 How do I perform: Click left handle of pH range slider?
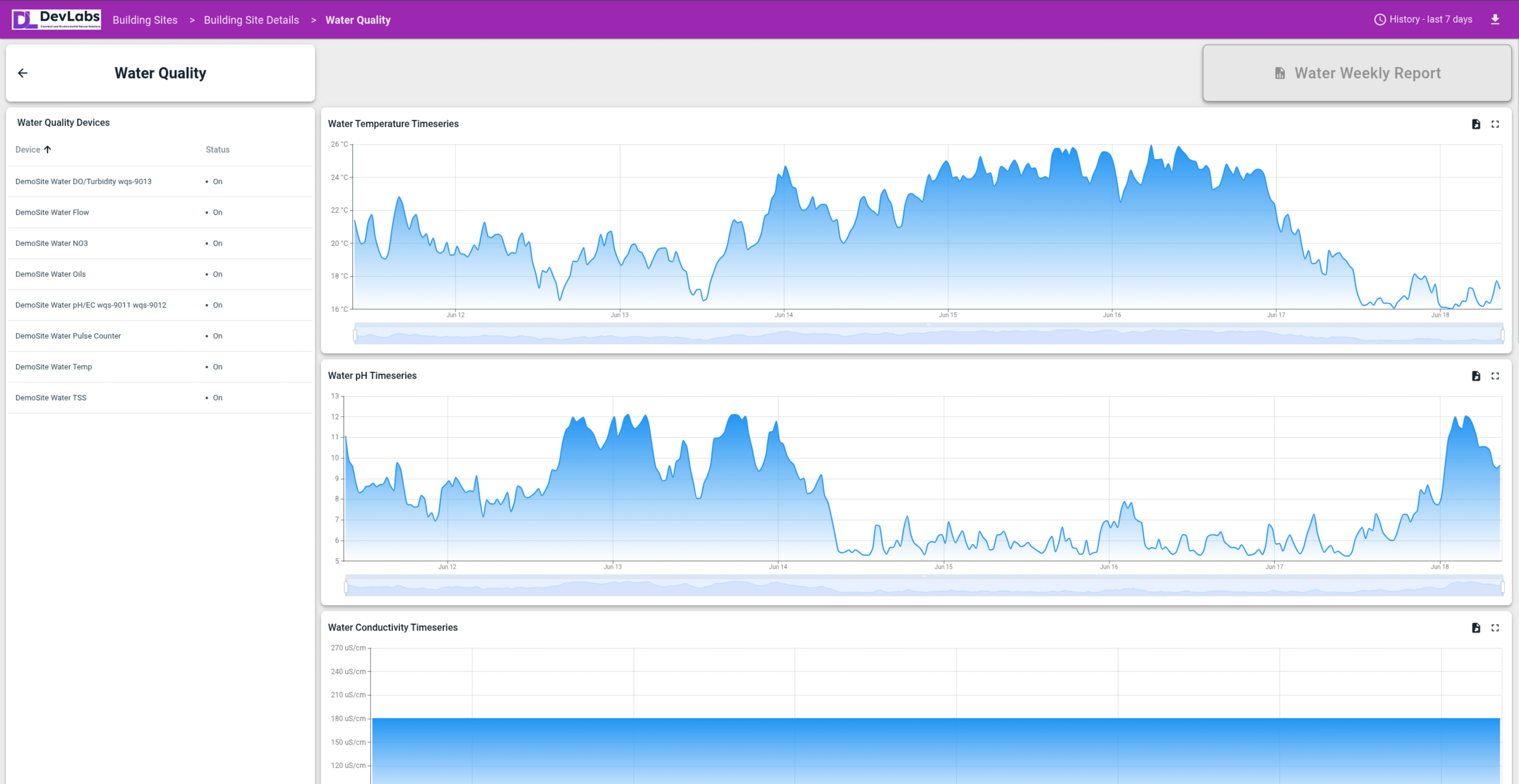click(346, 587)
